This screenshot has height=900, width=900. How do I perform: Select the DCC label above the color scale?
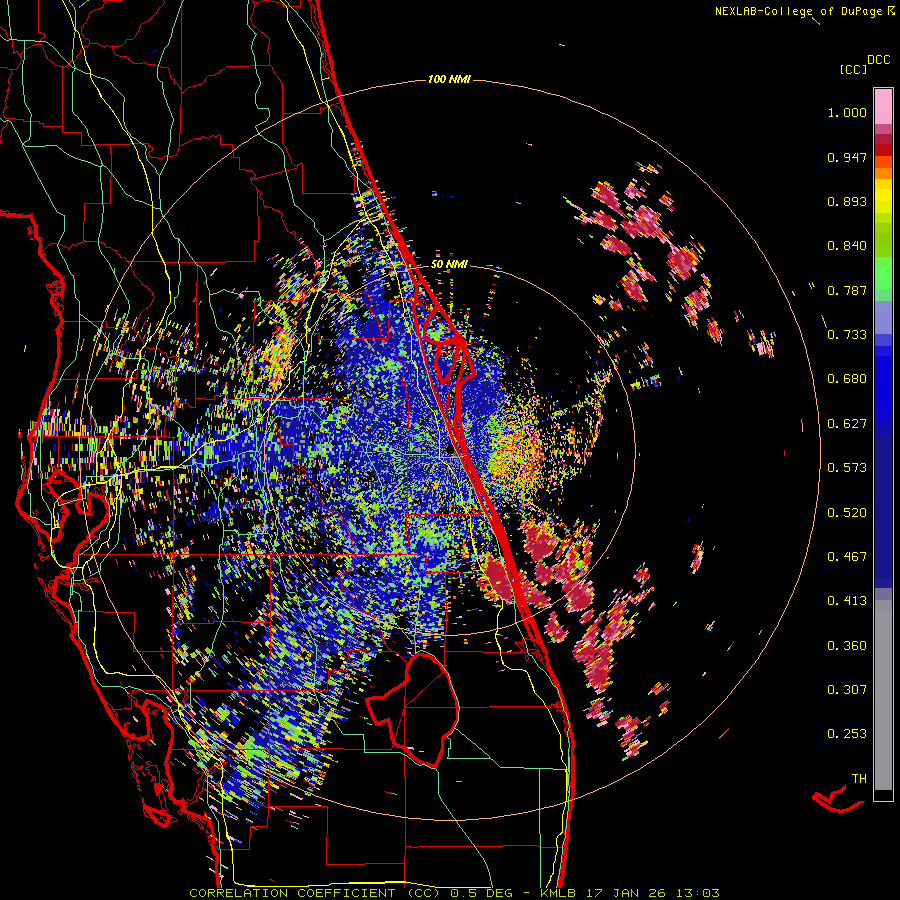[x=879, y=60]
